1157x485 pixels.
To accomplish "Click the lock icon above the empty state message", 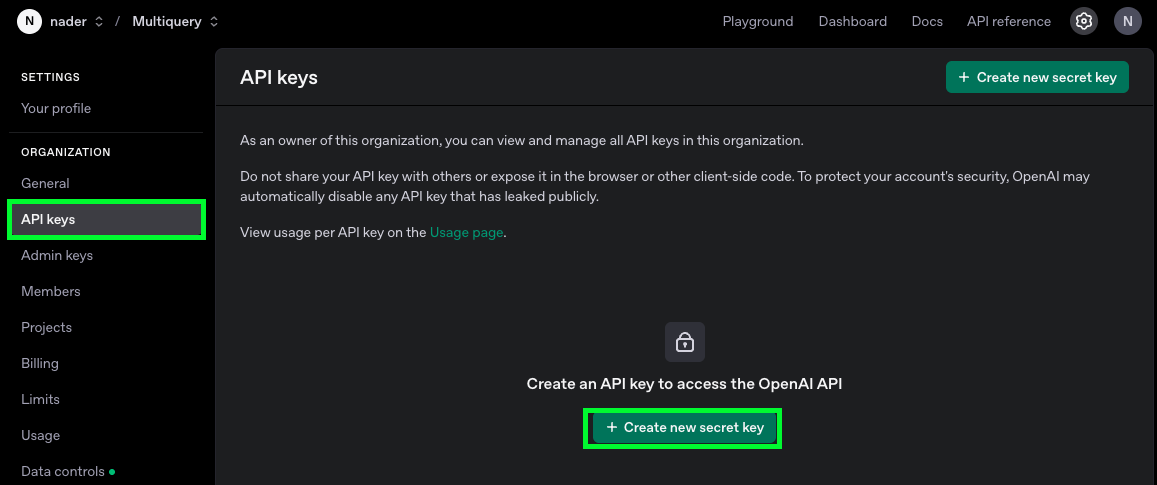I will pyautogui.click(x=684, y=342).
